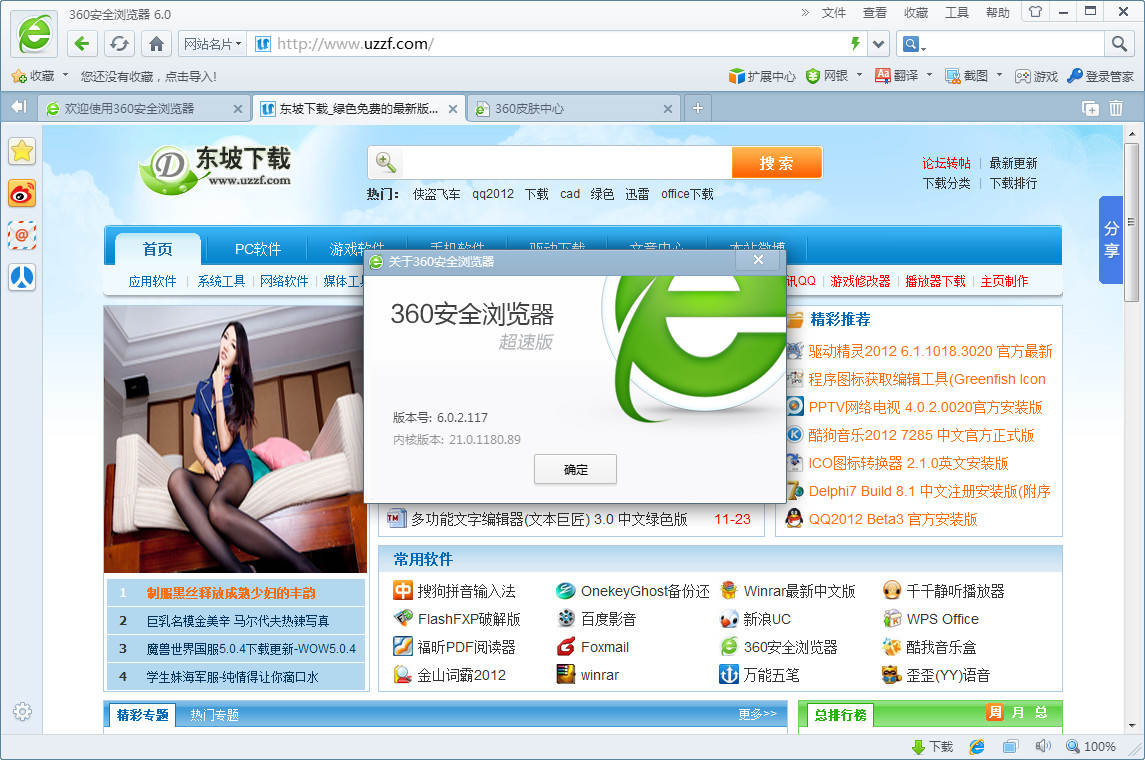Expand the 网银 dropdown arrow
This screenshot has width=1145, height=760.
pyautogui.click(x=859, y=75)
